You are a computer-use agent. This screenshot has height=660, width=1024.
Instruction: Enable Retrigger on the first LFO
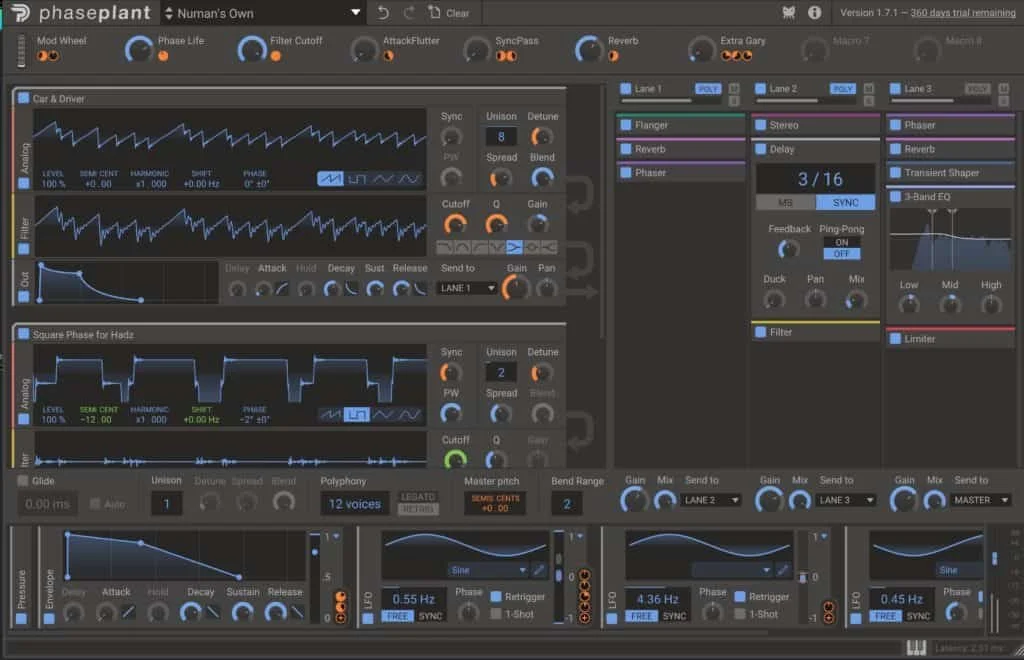[497, 596]
